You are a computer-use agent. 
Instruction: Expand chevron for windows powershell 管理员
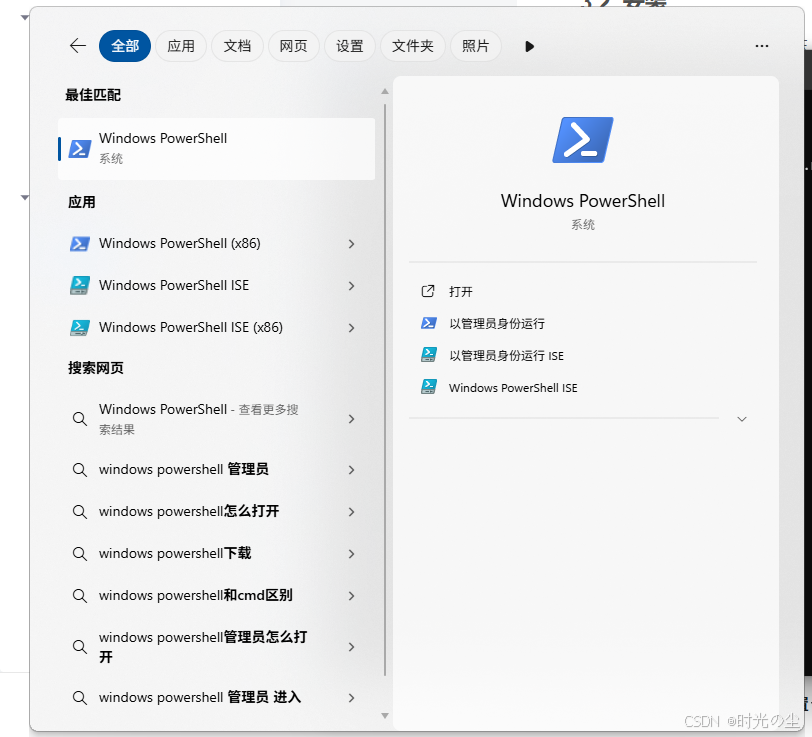352,470
